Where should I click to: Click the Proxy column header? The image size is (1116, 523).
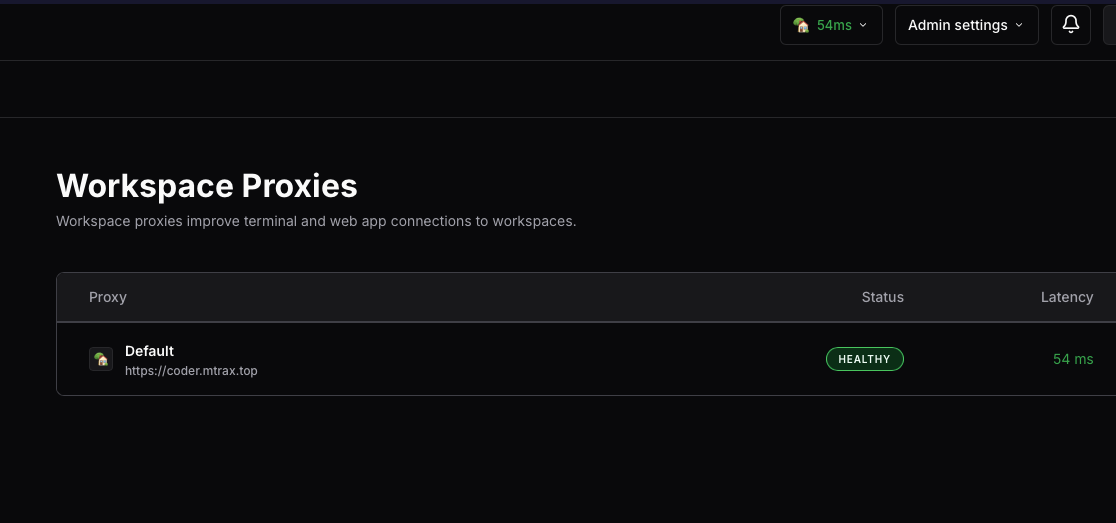[108, 297]
